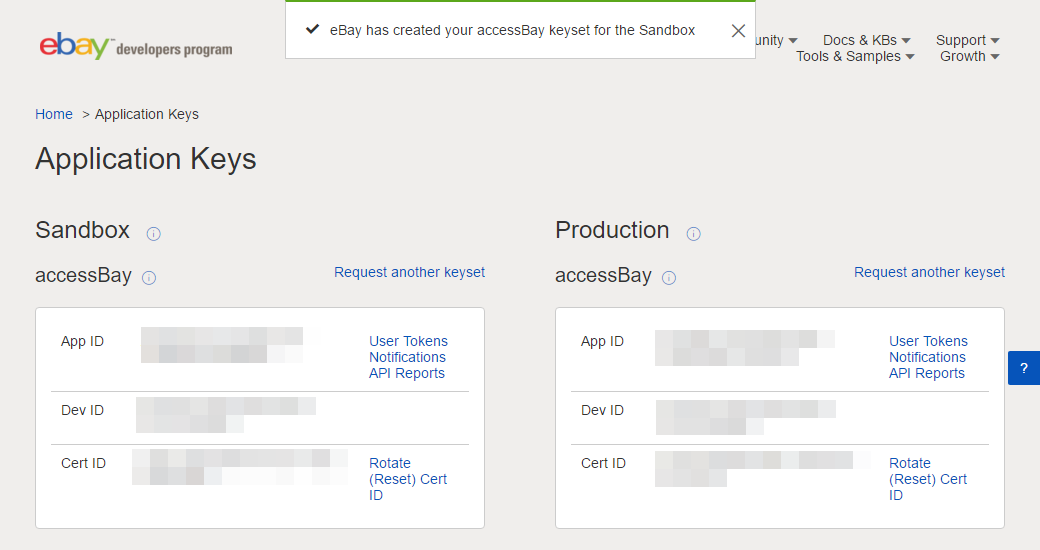The image size is (1040, 550).
Task: Select the Production Dev ID value
Action: [x=746, y=417]
